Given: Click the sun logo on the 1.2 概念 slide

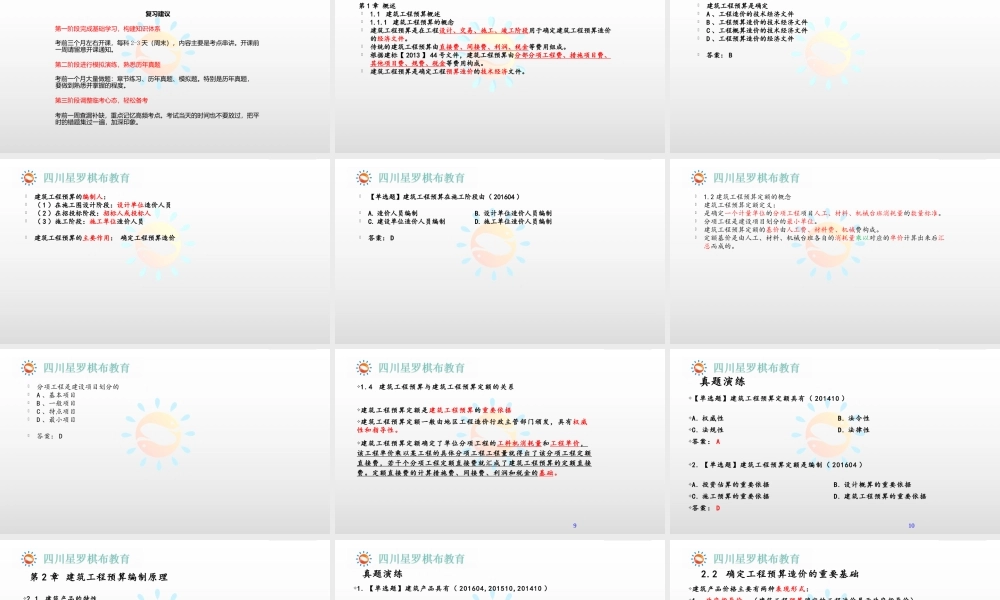Looking at the screenshot, I should [x=699, y=178].
